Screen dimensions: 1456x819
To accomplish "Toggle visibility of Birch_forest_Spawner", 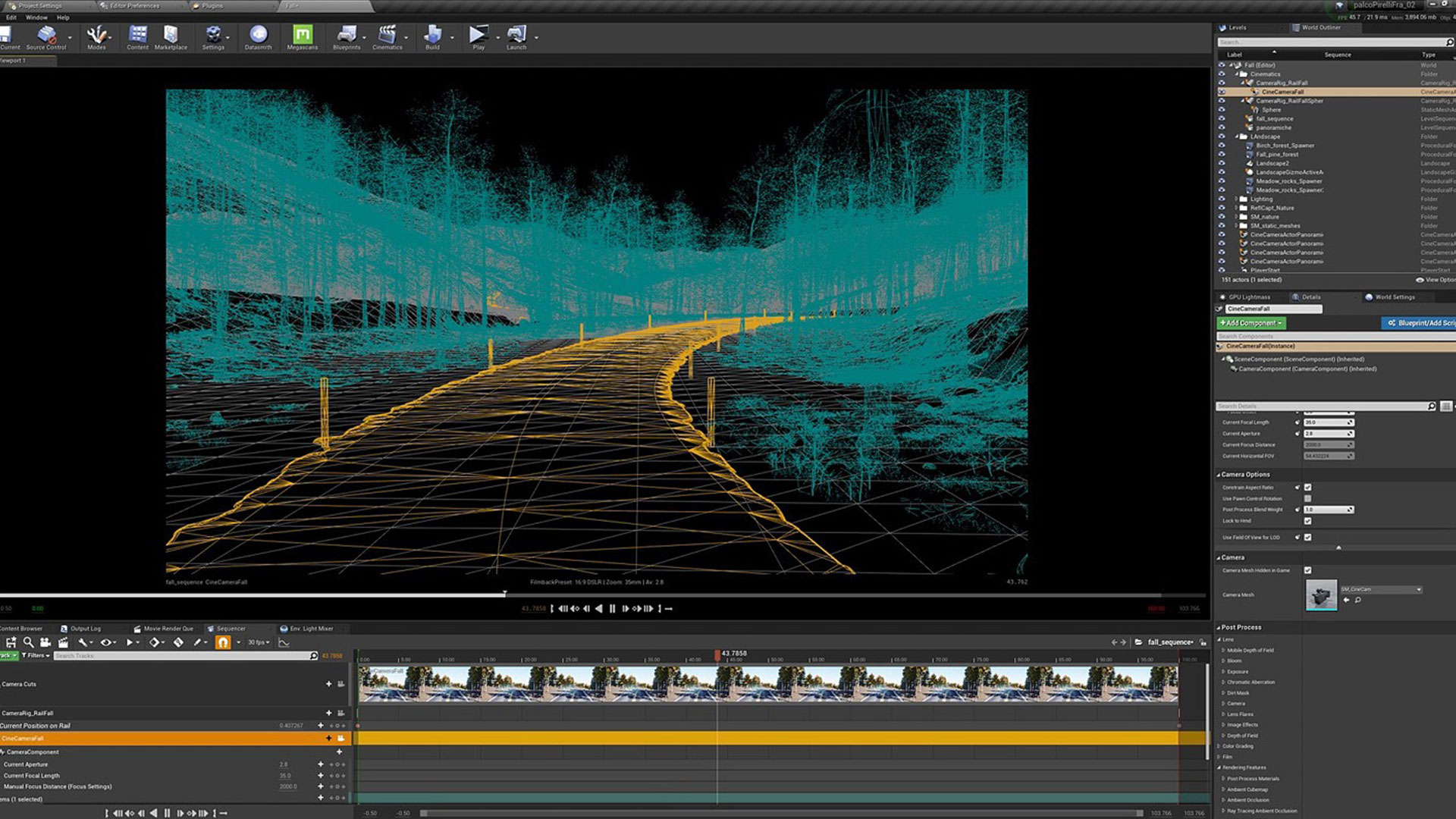I will pos(1222,146).
